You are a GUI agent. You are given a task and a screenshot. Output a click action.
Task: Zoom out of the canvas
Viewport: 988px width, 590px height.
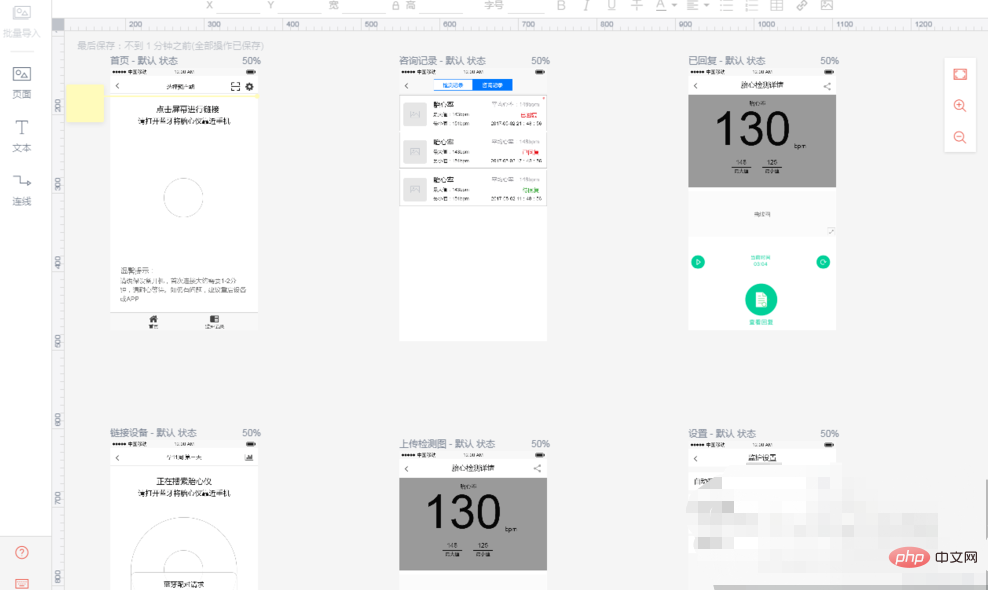click(960, 137)
